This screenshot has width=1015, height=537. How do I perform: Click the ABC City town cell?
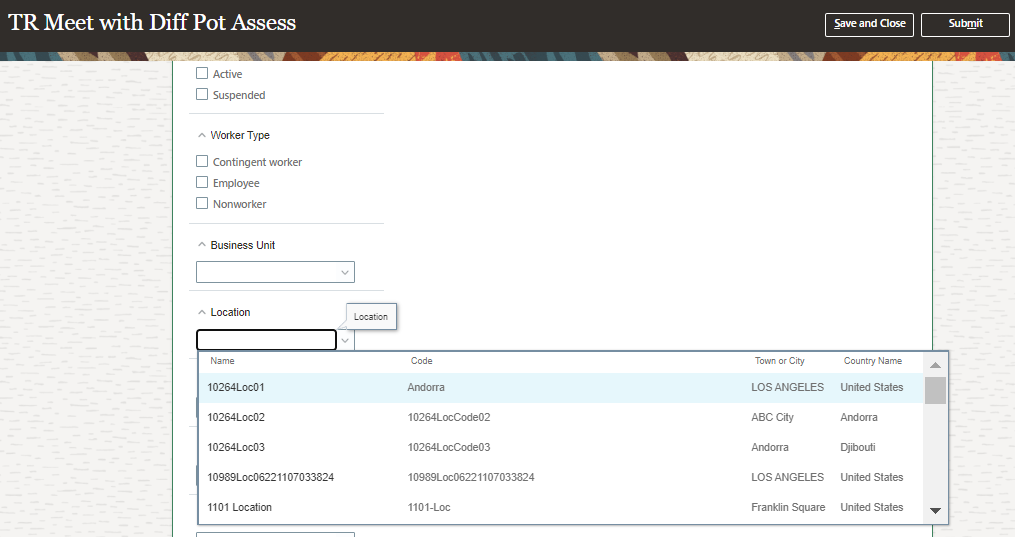pos(772,417)
